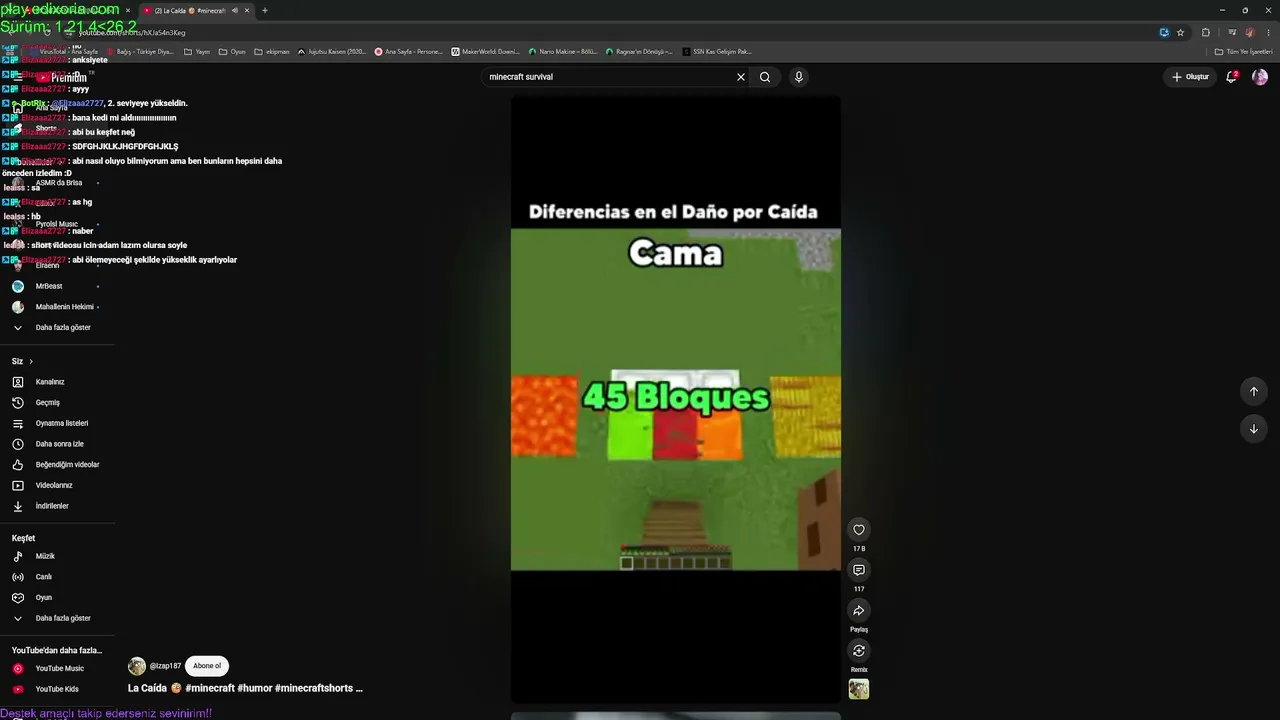1280x720 pixels.
Task: Open the Nano Makine bookmark
Action: pos(563,51)
